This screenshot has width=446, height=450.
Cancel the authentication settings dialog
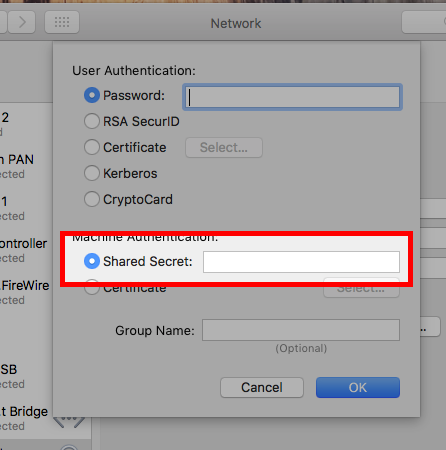pos(262,387)
